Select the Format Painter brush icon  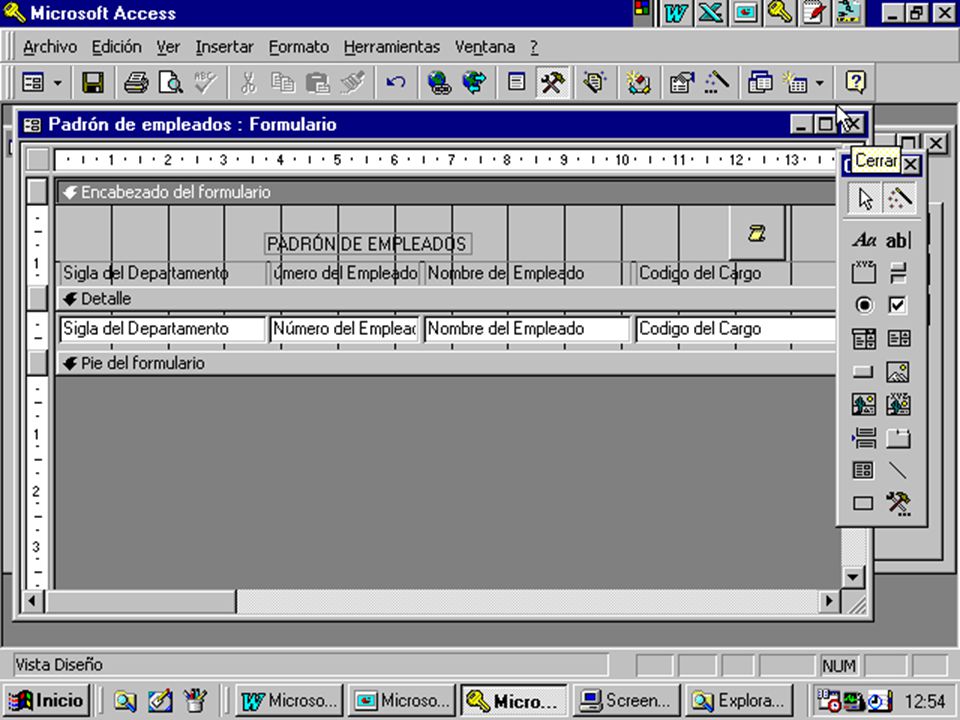353,82
